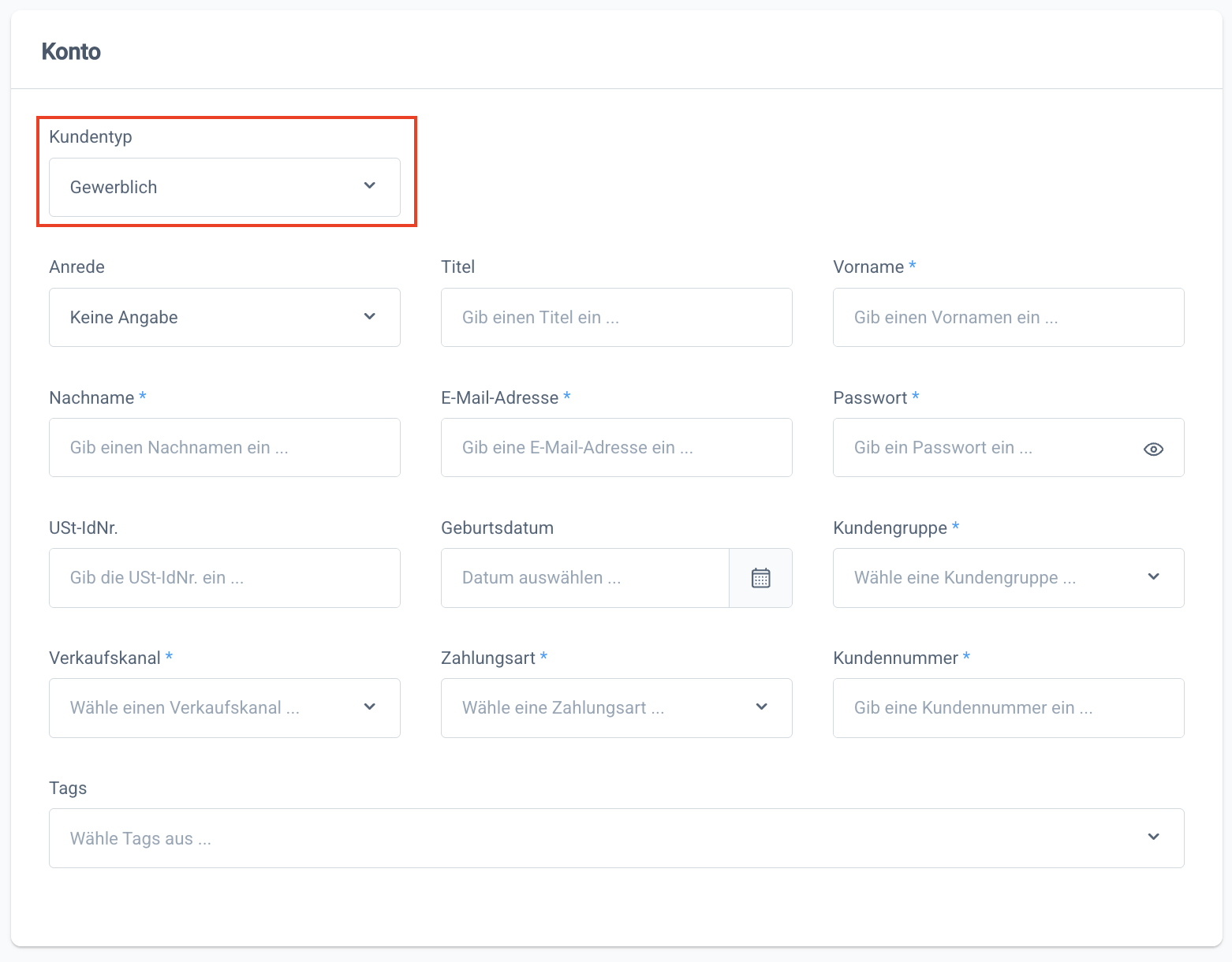1232x962 pixels.
Task: Open the calendar picker for Geburtsdatum
Action: pyautogui.click(x=760, y=578)
